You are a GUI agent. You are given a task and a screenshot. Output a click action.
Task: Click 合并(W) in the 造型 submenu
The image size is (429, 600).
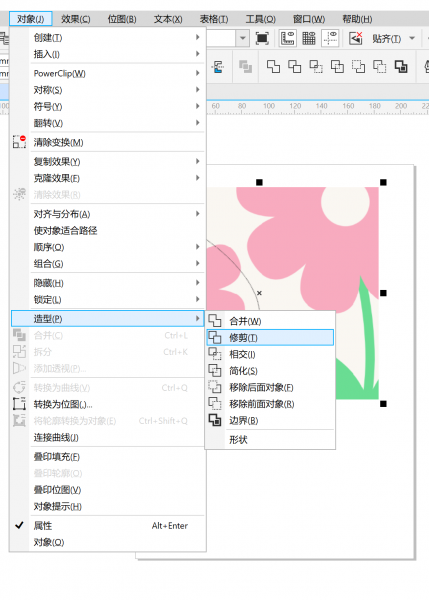click(x=270, y=321)
